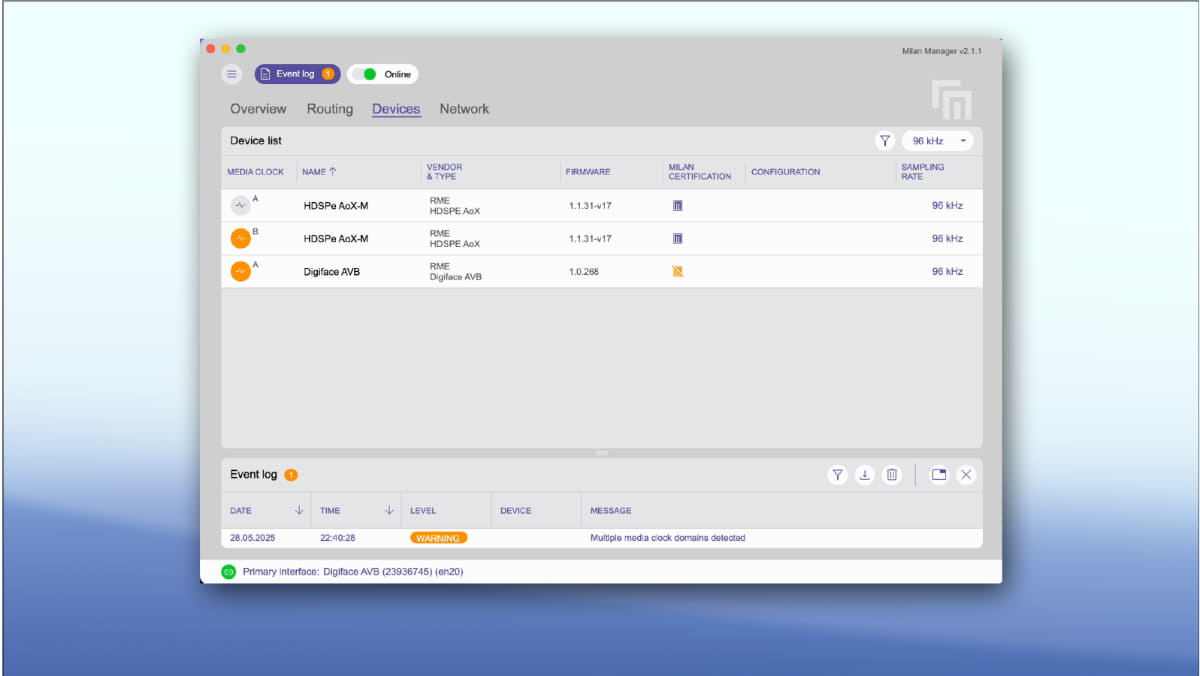Viewport: 1200px width, 676px height.
Task: Open the hamburger main menu
Action: click(x=232, y=74)
